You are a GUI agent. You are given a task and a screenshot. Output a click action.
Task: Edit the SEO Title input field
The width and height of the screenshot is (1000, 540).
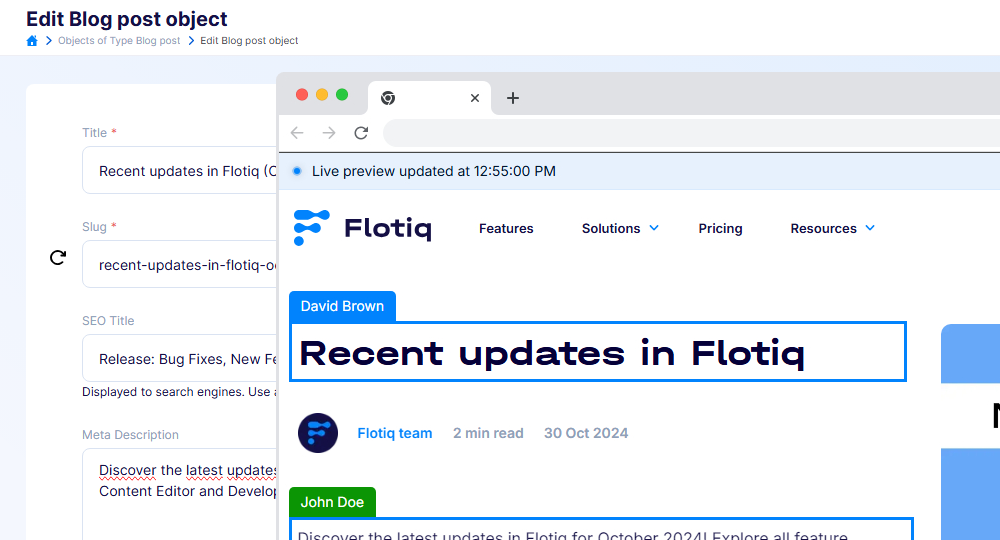(180, 358)
